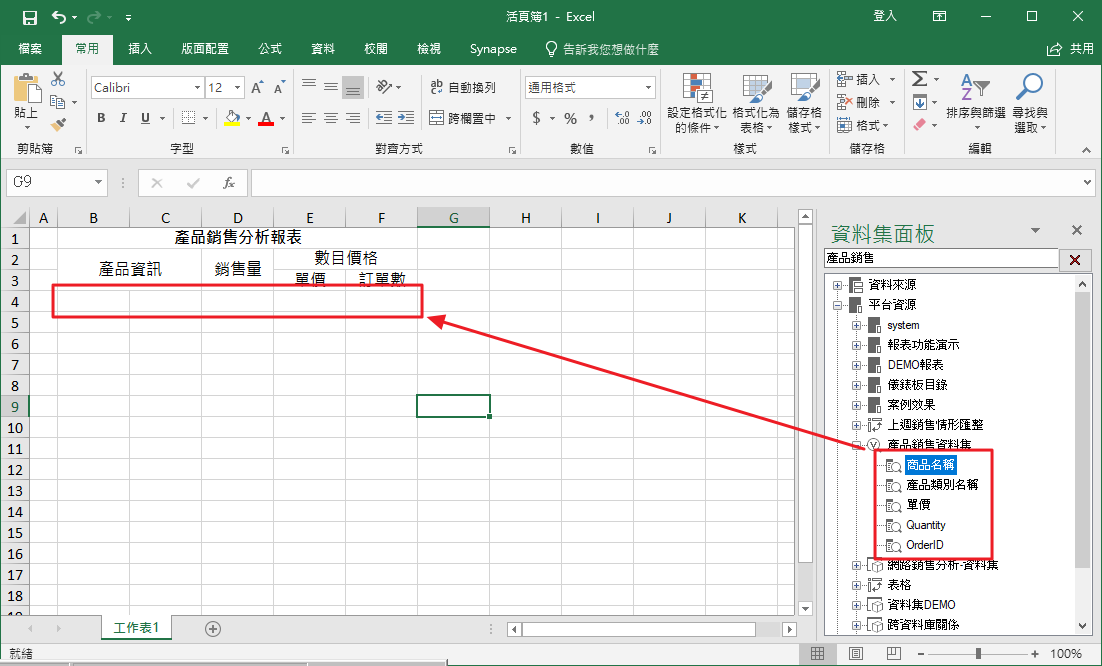
Task: Open the 公式 ribbon tab
Action: 270,49
